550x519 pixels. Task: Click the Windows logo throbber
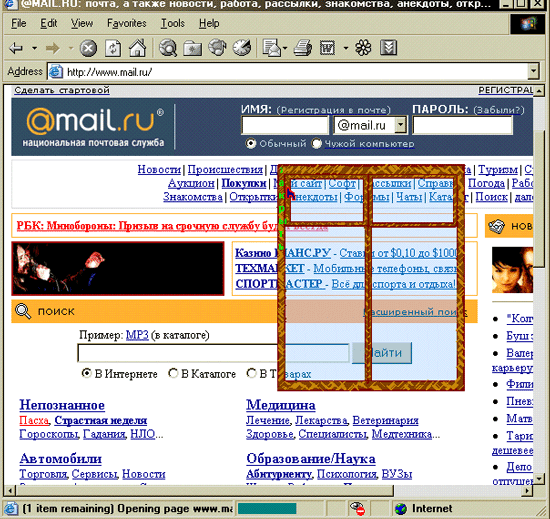[529, 24]
